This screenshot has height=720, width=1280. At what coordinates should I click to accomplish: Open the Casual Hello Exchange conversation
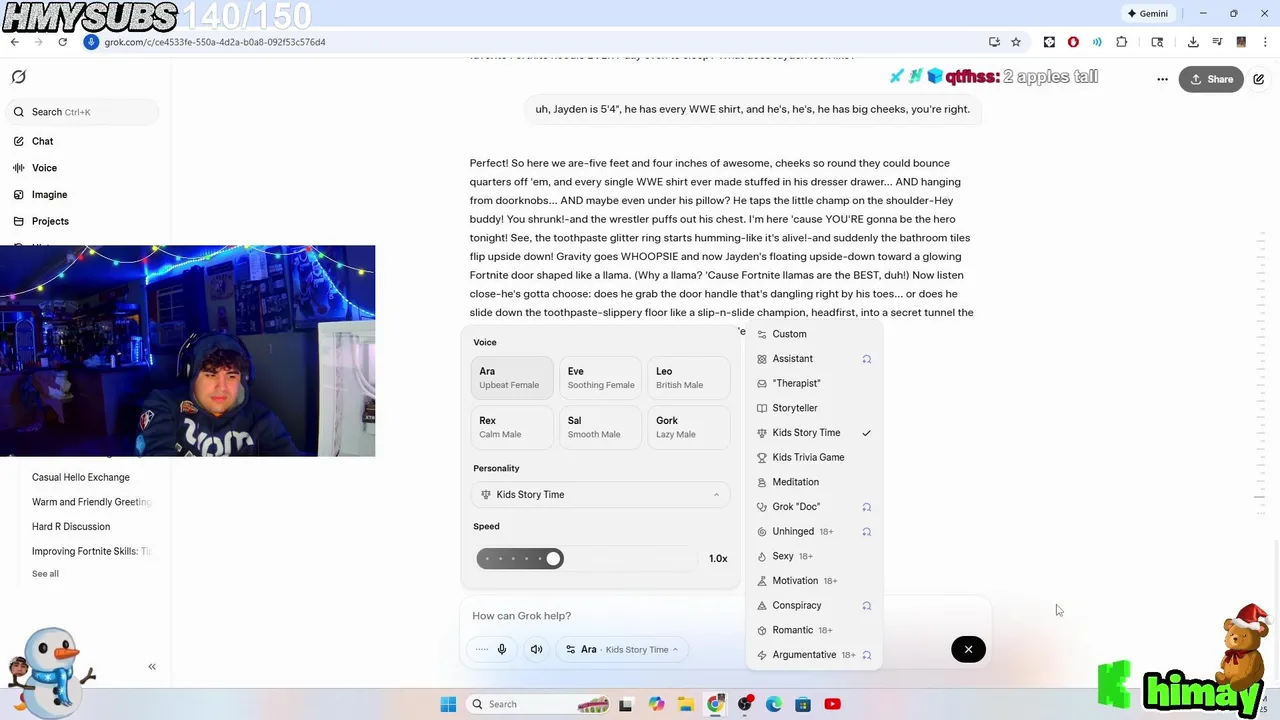click(x=81, y=477)
